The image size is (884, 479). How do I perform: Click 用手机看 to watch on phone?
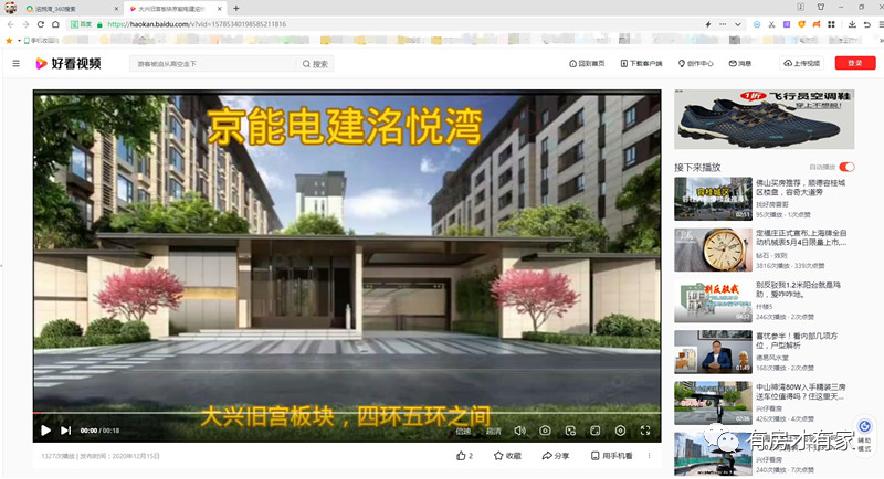612,456
